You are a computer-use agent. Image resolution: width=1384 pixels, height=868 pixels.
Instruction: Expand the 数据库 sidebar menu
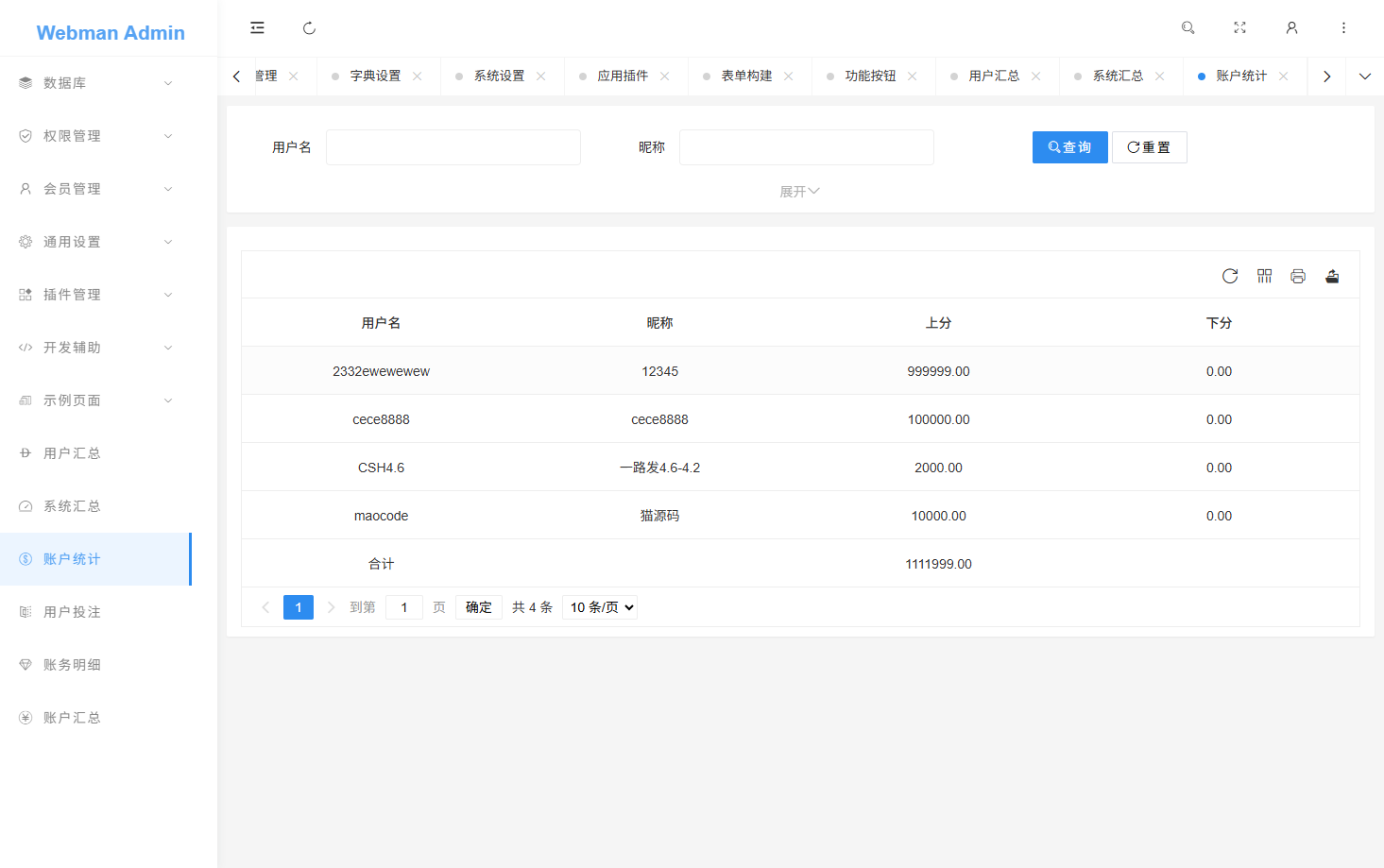(94, 82)
